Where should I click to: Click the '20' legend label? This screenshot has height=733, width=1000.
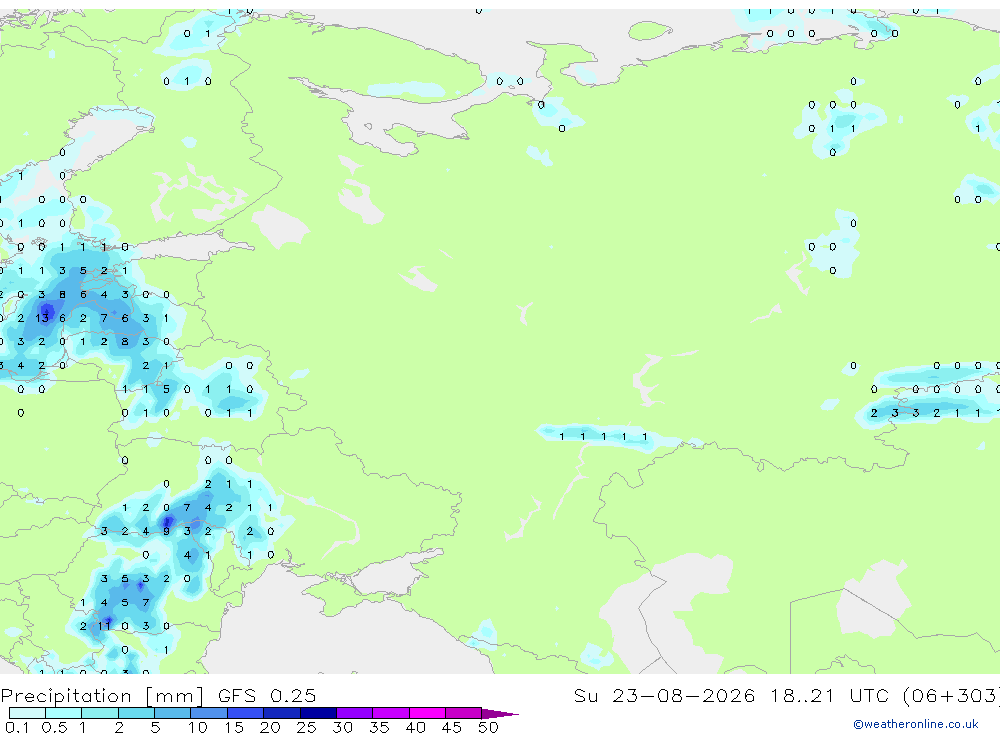click(x=270, y=727)
